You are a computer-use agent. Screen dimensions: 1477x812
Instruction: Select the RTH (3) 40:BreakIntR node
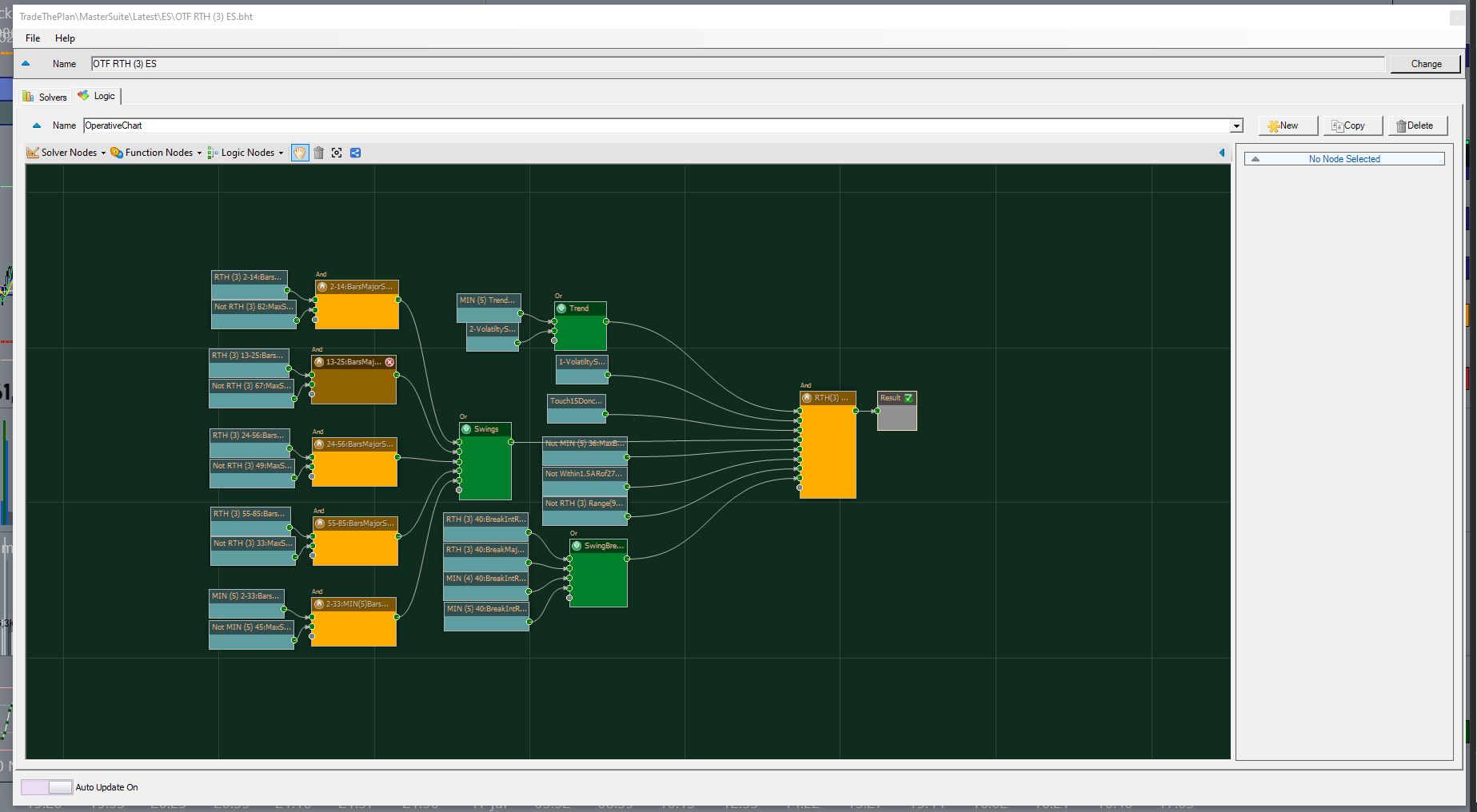486,527
